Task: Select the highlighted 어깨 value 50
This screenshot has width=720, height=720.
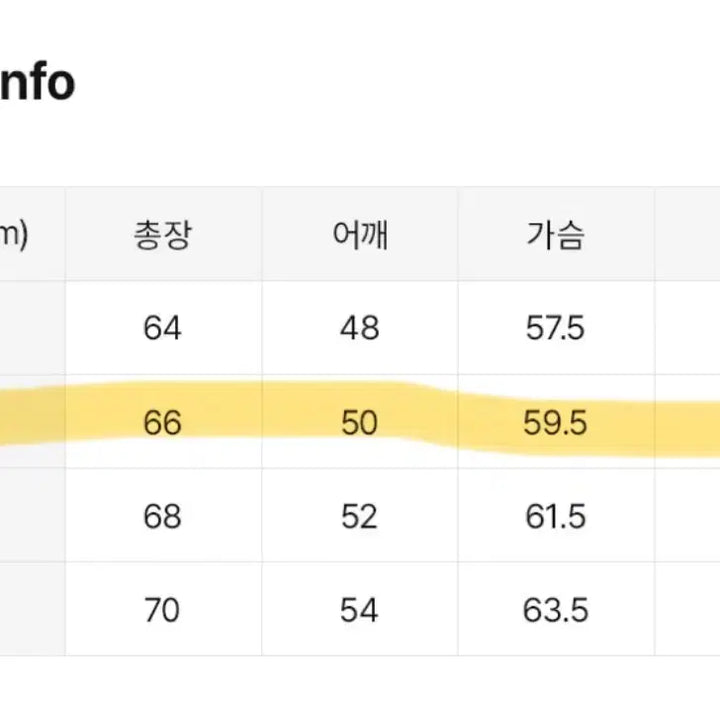Action: click(359, 423)
